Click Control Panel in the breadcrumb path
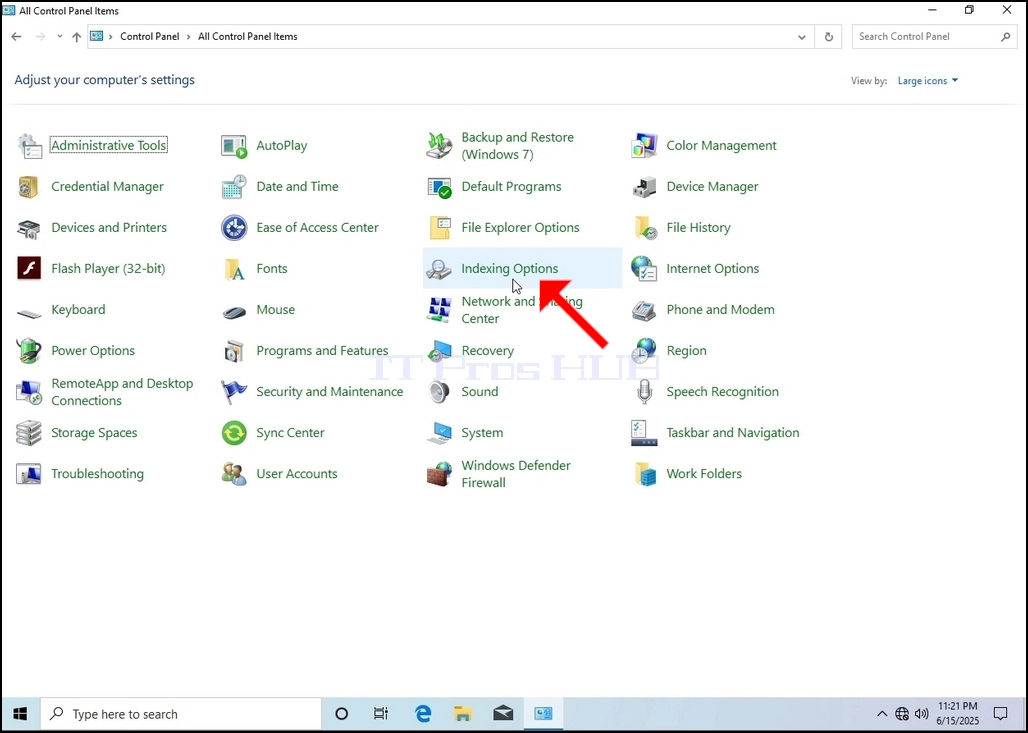The width and height of the screenshot is (1028, 733). pyautogui.click(x=149, y=37)
